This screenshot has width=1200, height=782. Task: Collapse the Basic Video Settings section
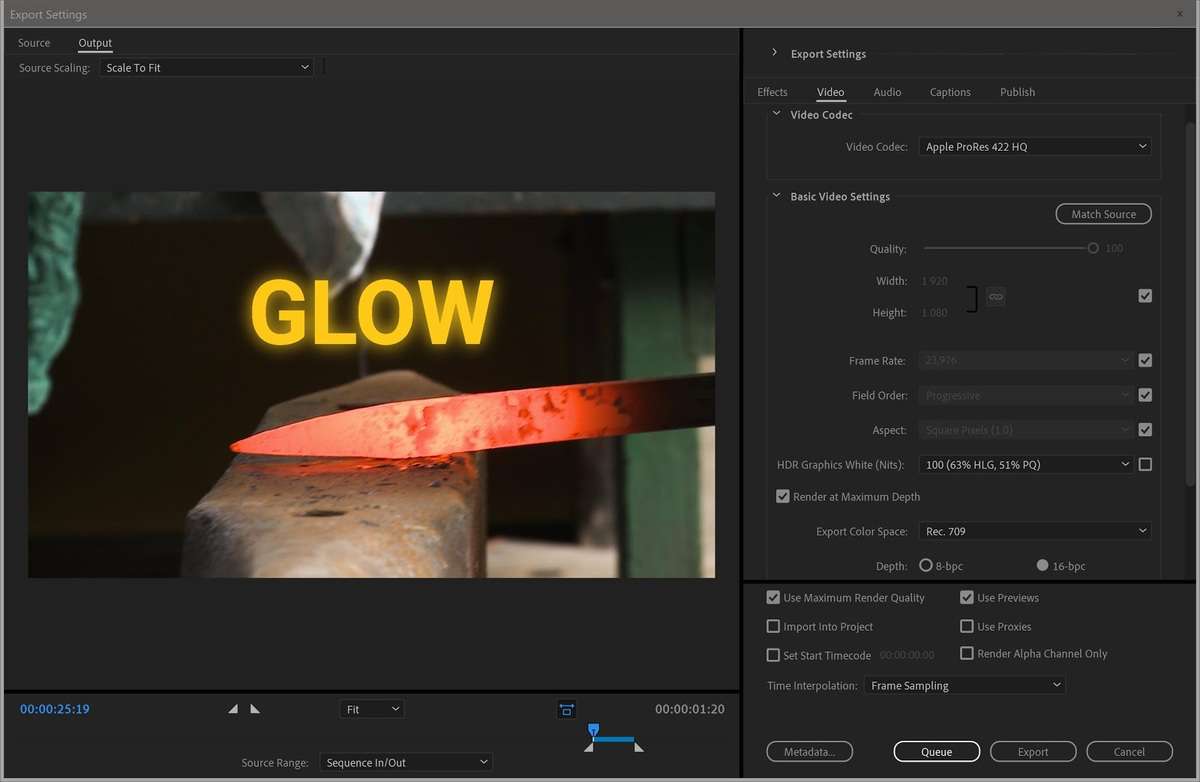[776, 196]
